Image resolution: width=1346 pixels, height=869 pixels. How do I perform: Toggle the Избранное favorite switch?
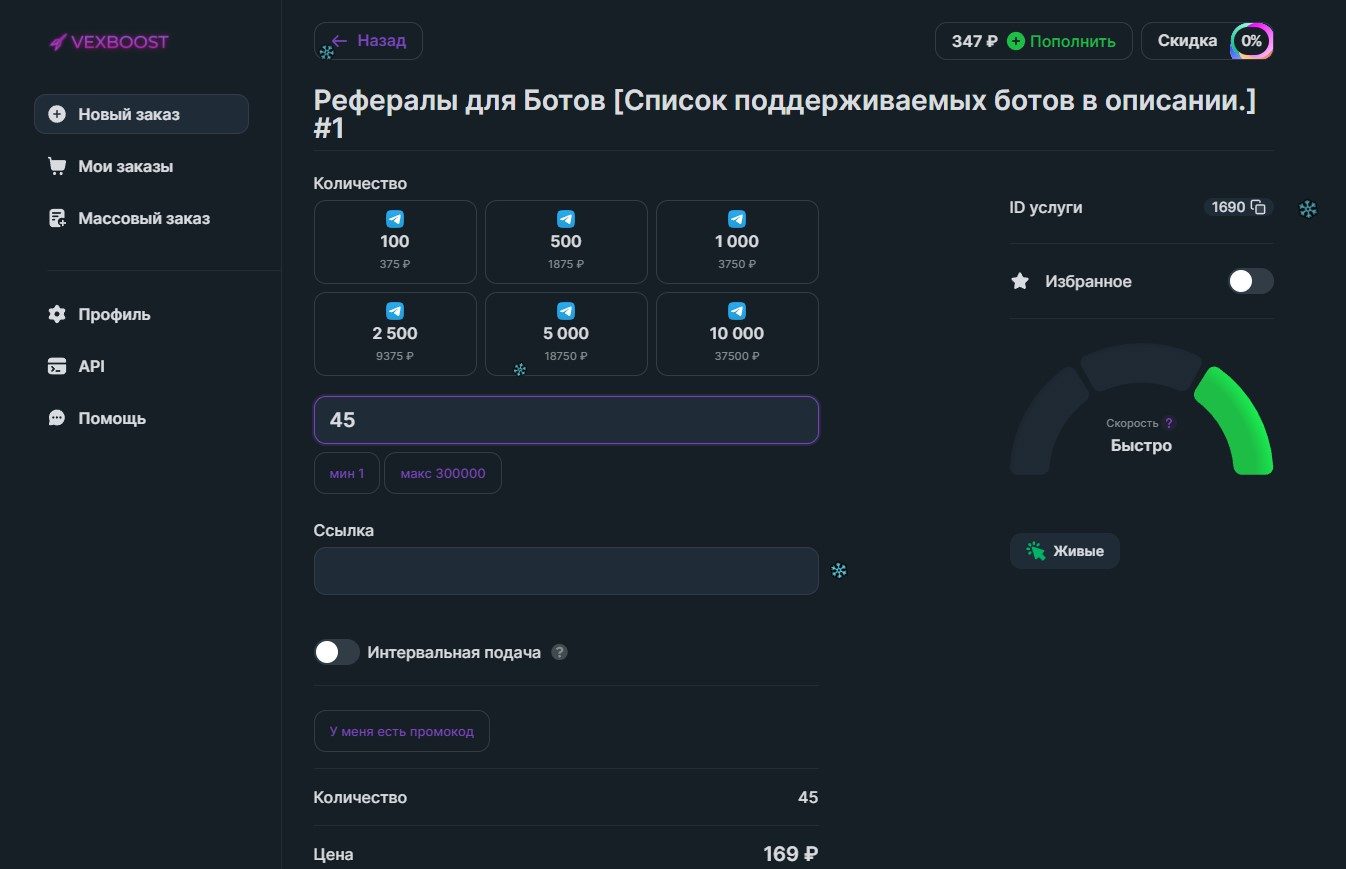[1250, 282]
